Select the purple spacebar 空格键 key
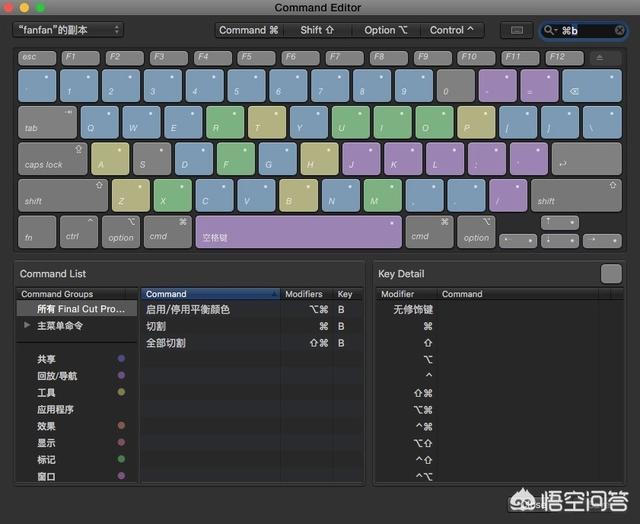 tap(298, 232)
